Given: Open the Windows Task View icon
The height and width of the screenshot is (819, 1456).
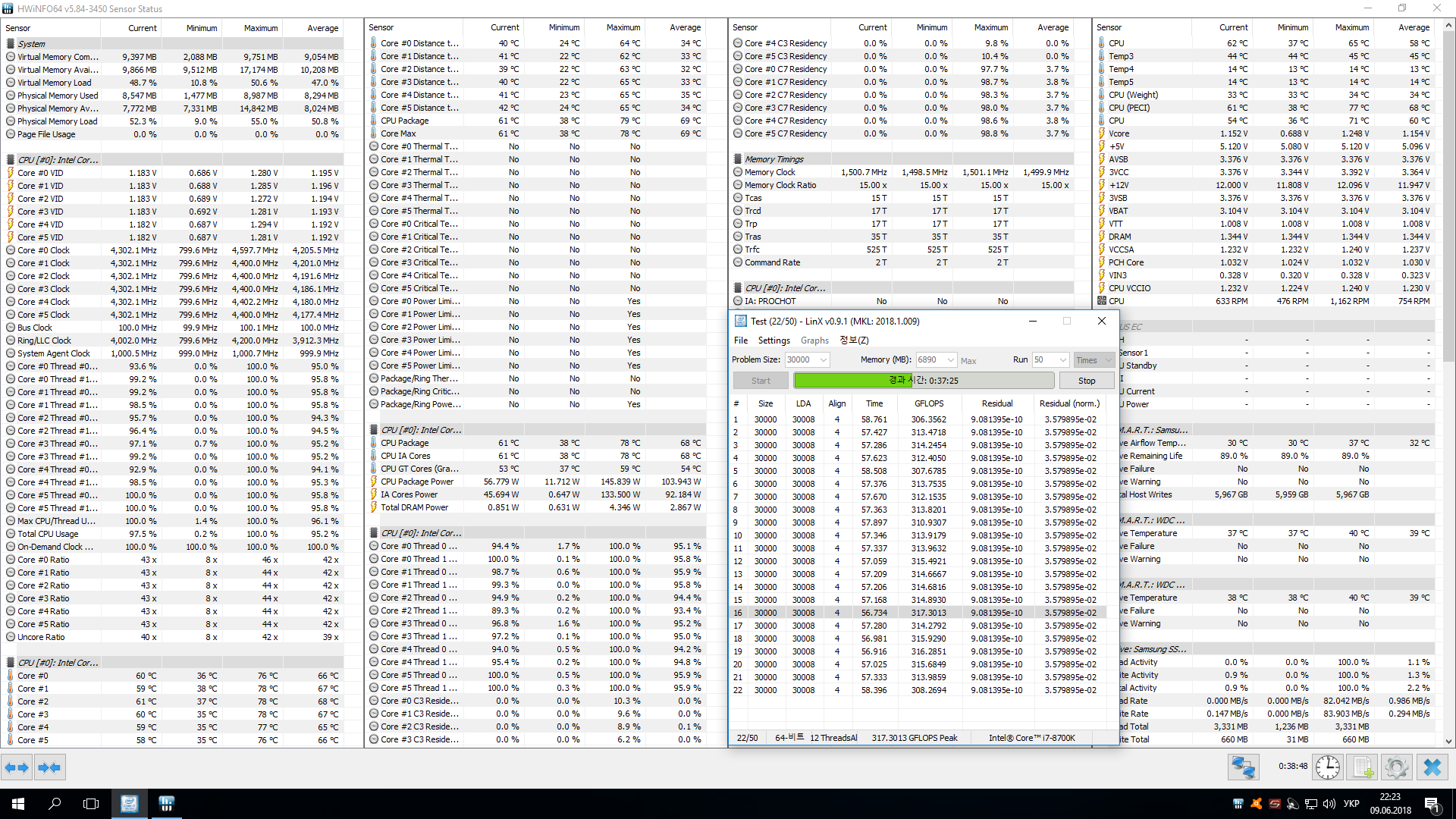Looking at the screenshot, I should [91, 803].
